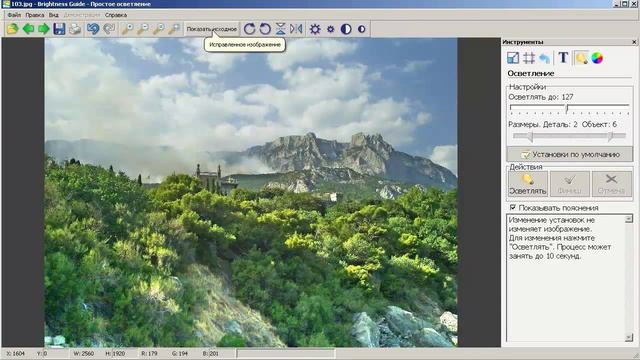Select the Text tool (T icon)
This screenshot has height=360, width=640.
coord(563,58)
